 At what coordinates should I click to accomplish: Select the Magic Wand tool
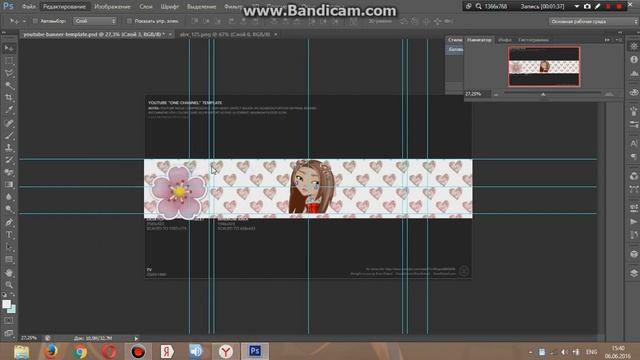(x=9, y=86)
